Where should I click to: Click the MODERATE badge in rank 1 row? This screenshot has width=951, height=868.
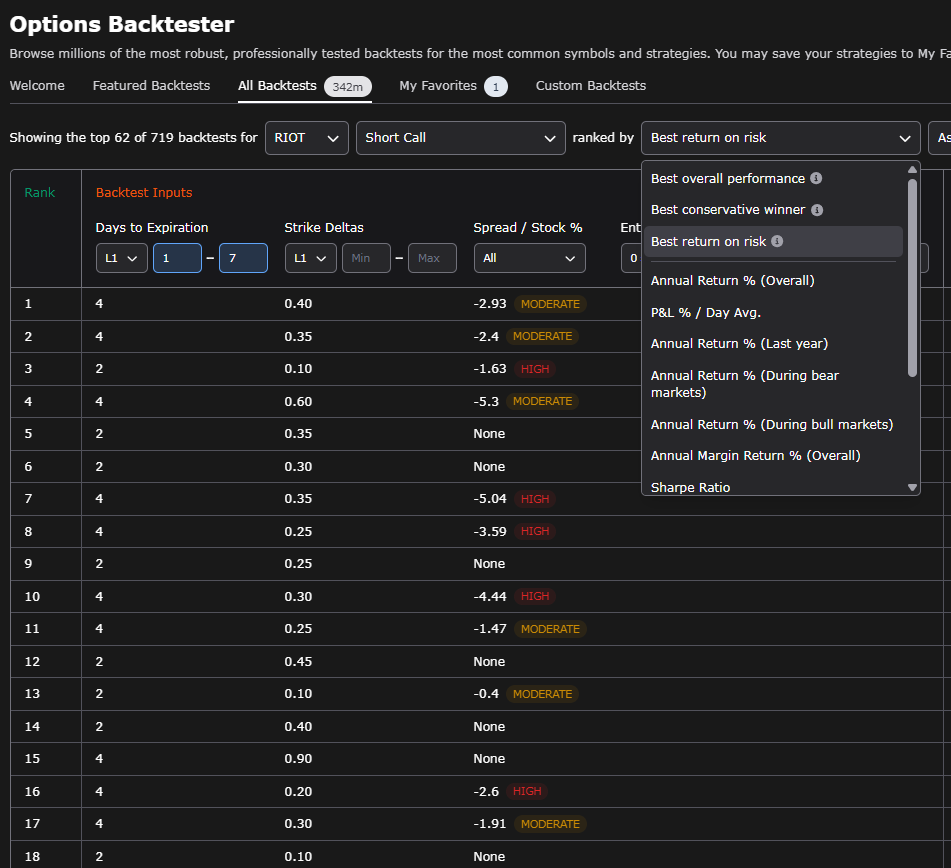(550, 304)
